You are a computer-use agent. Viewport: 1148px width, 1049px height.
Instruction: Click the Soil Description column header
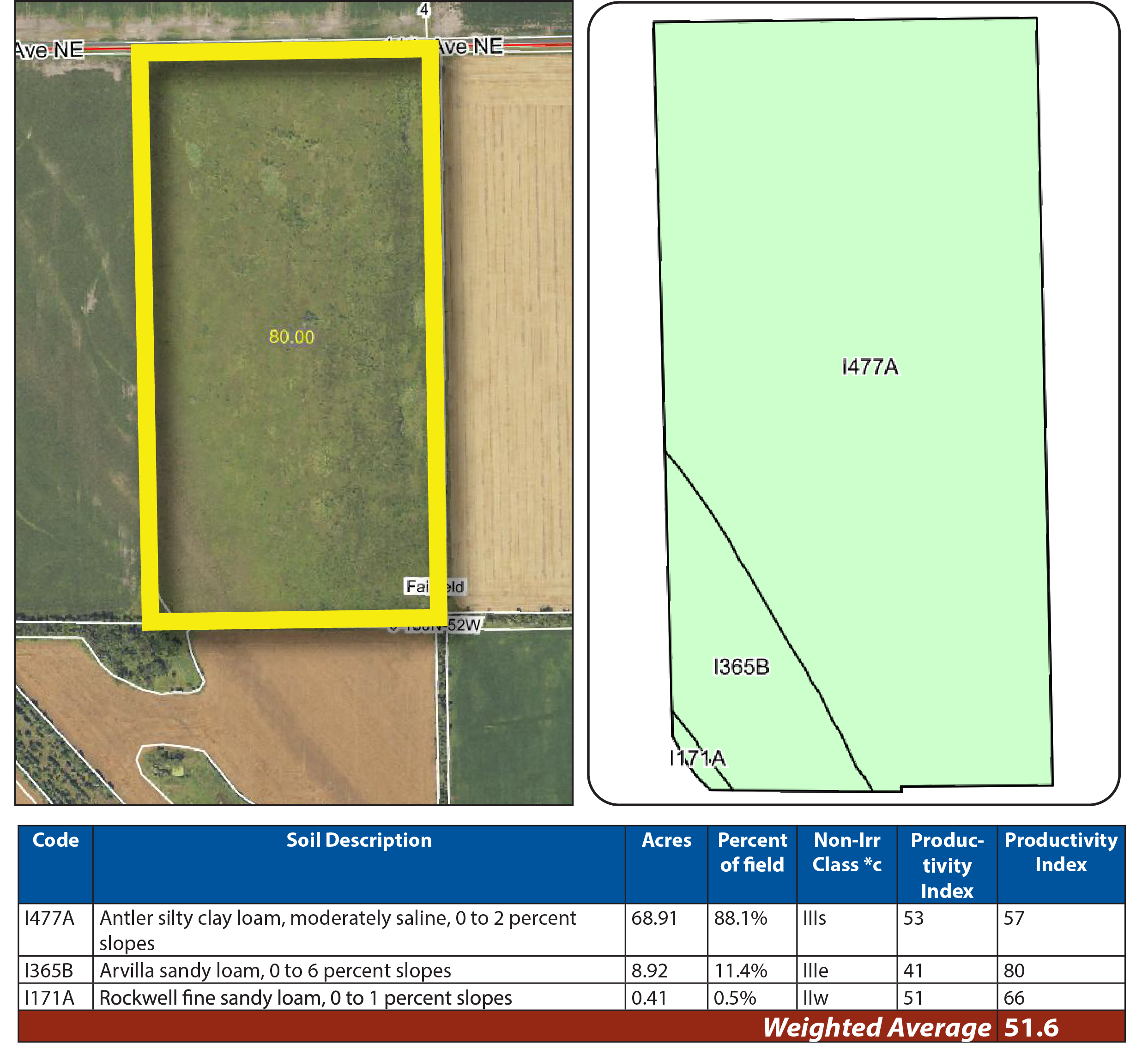[359, 840]
